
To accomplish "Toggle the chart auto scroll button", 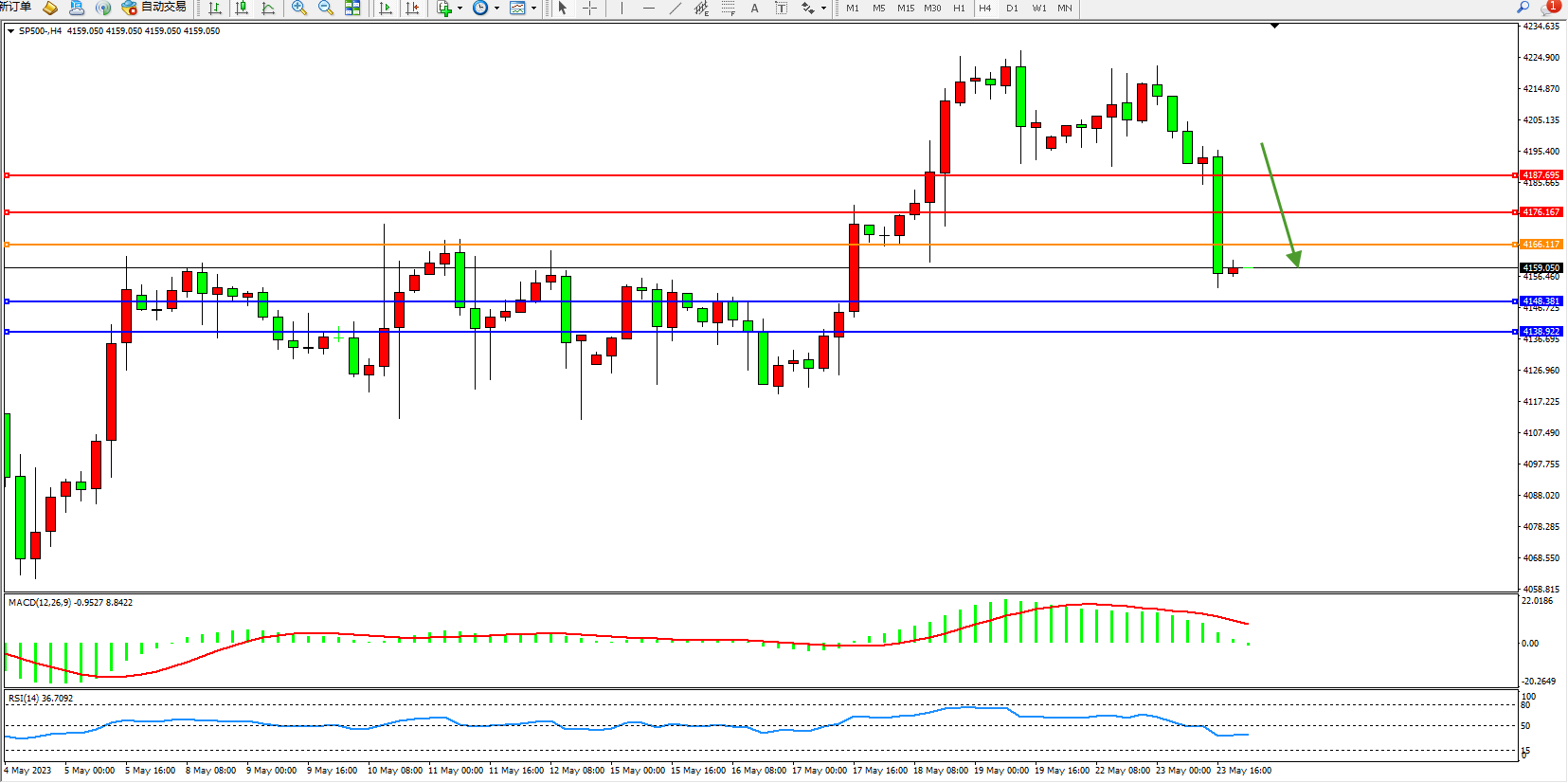I will point(386,9).
